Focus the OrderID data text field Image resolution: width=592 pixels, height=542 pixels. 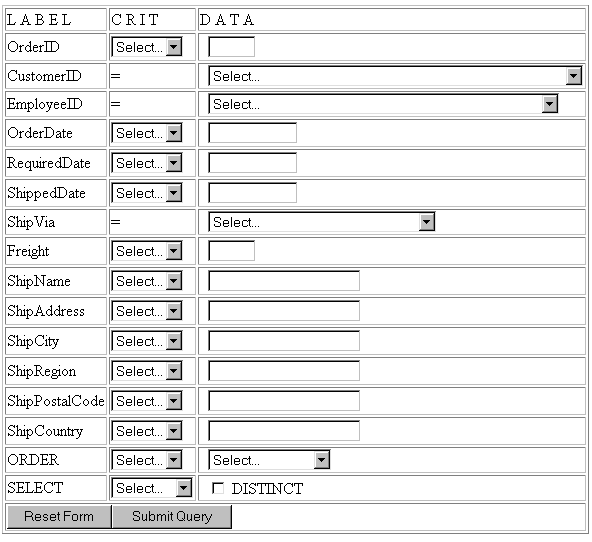pos(231,47)
